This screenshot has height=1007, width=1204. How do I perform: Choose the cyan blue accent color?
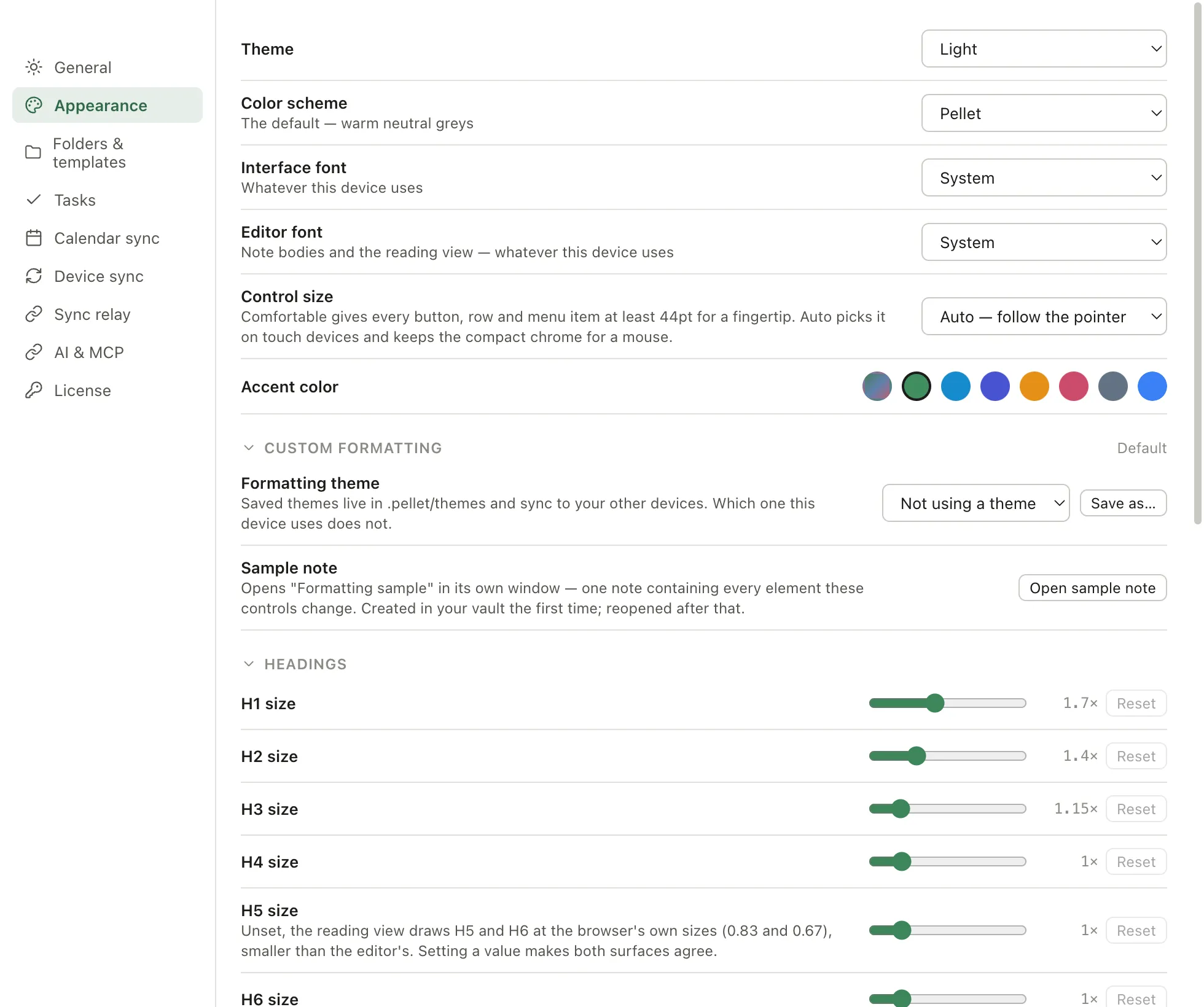tap(956, 387)
